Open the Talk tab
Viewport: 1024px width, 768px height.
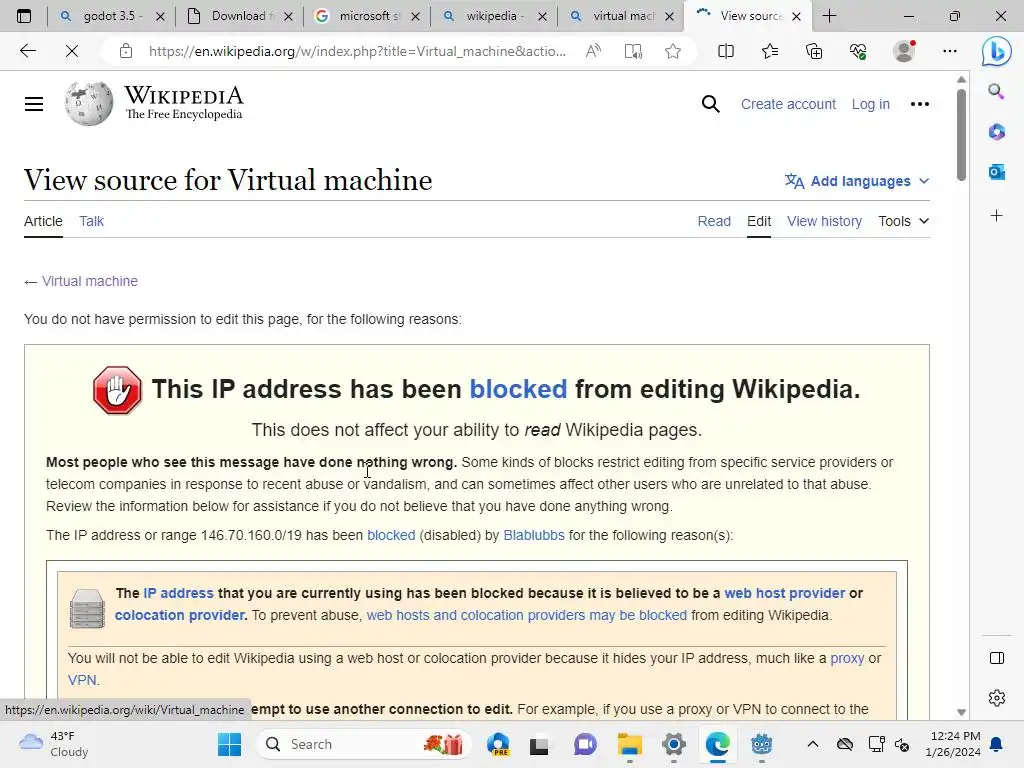[91, 221]
